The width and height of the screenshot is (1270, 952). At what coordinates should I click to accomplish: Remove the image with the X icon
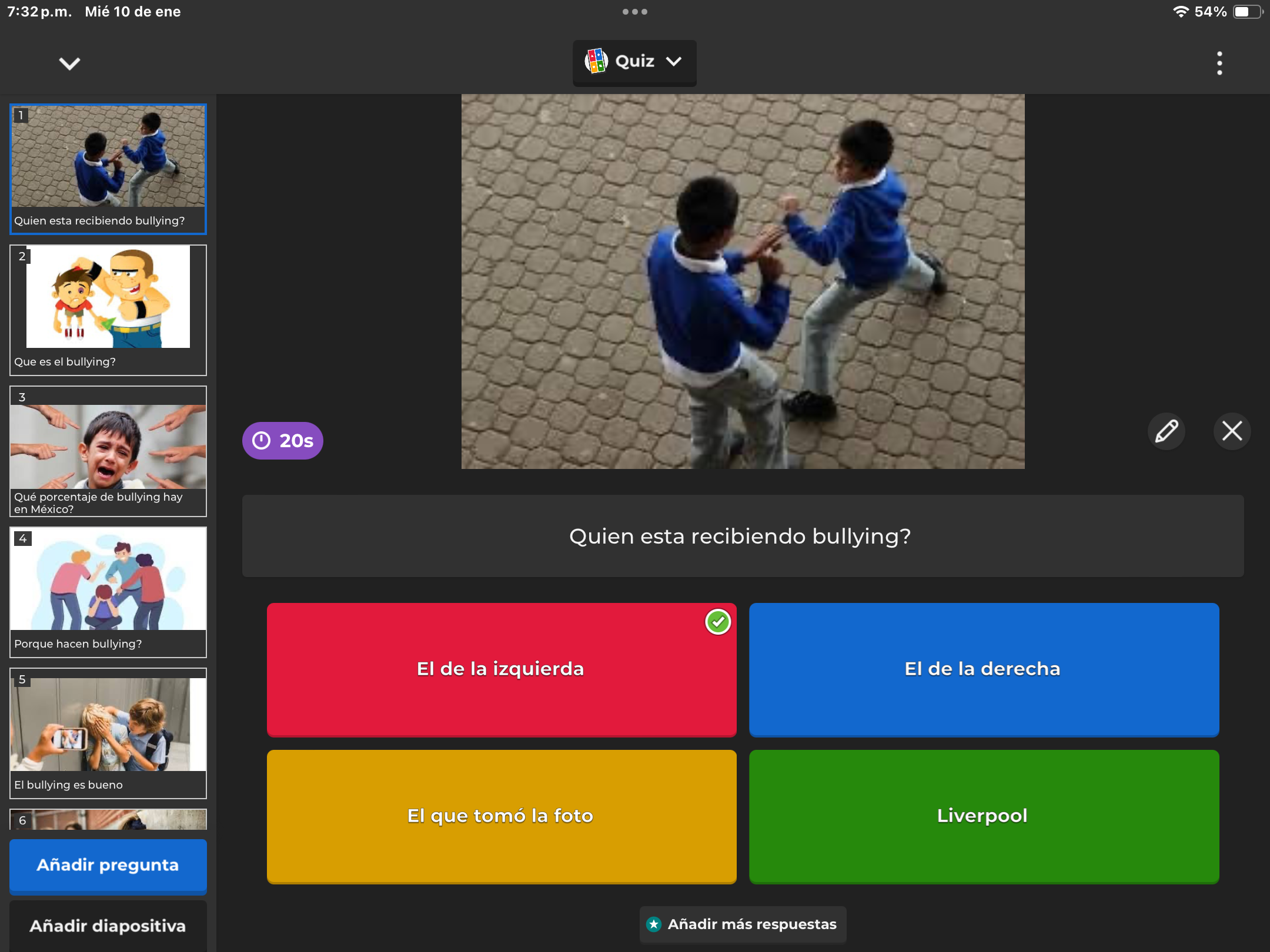[x=1232, y=431]
